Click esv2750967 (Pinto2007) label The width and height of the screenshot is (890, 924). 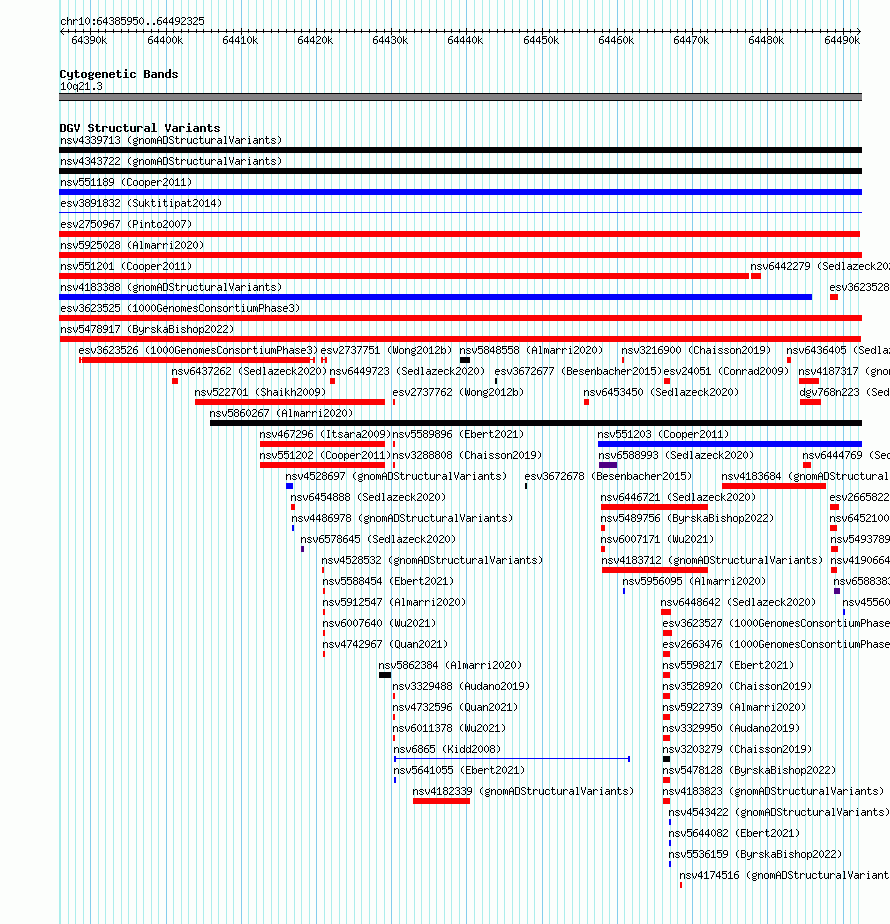[x=126, y=225]
